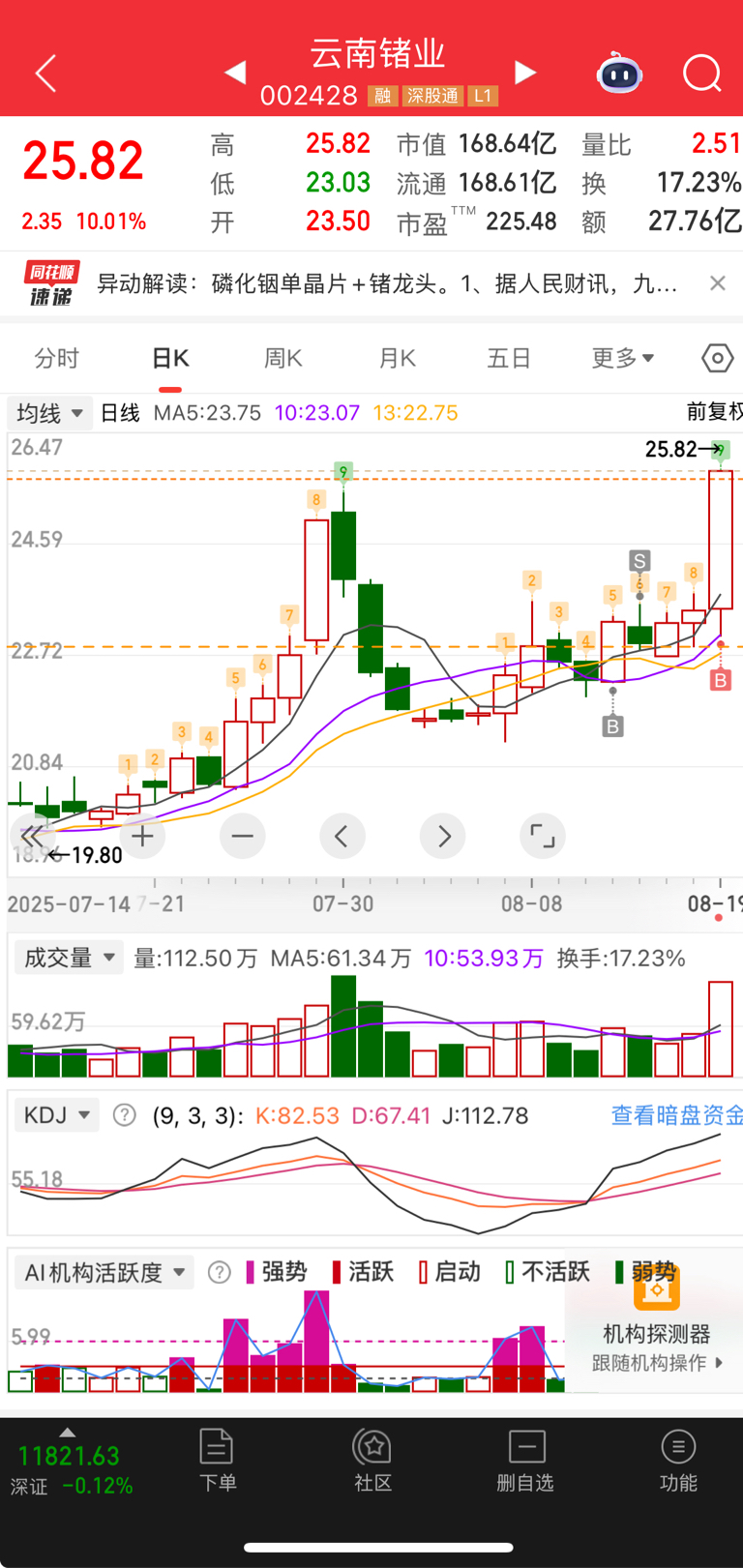Image resolution: width=743 pixels, height=1568 pixels.
Task: Select the 日K chart tab
Action: coord(170,359)
